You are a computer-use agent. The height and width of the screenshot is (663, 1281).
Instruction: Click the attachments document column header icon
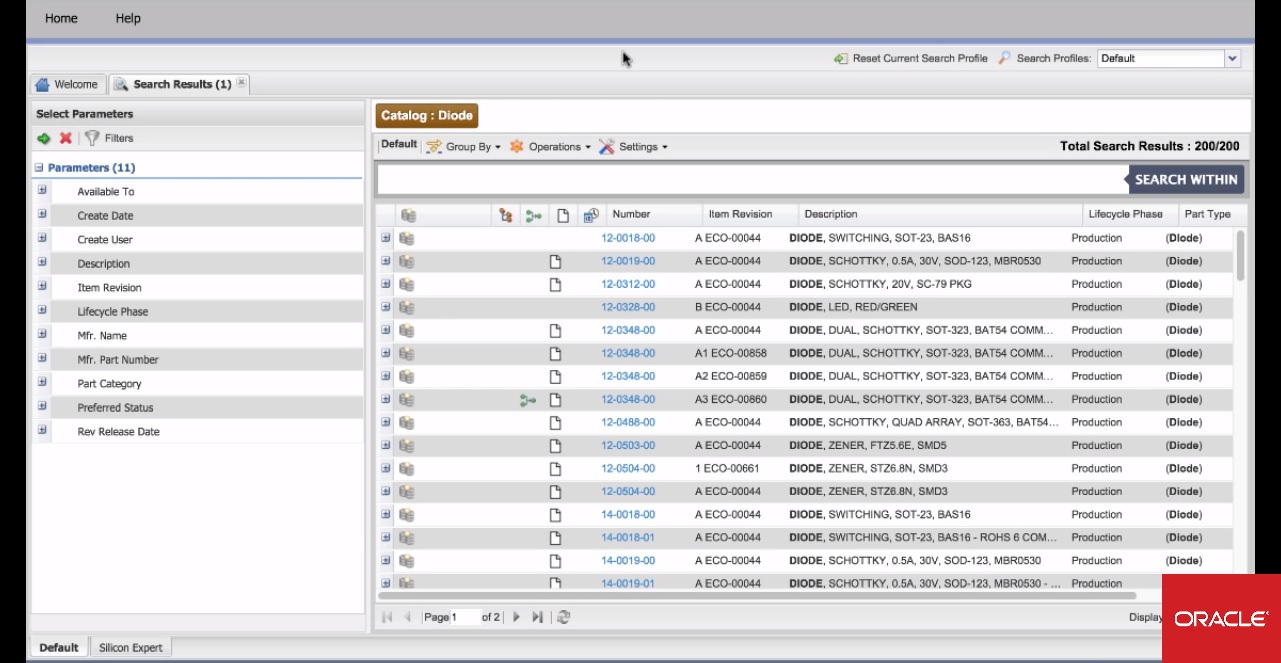[x=561, y=213]
